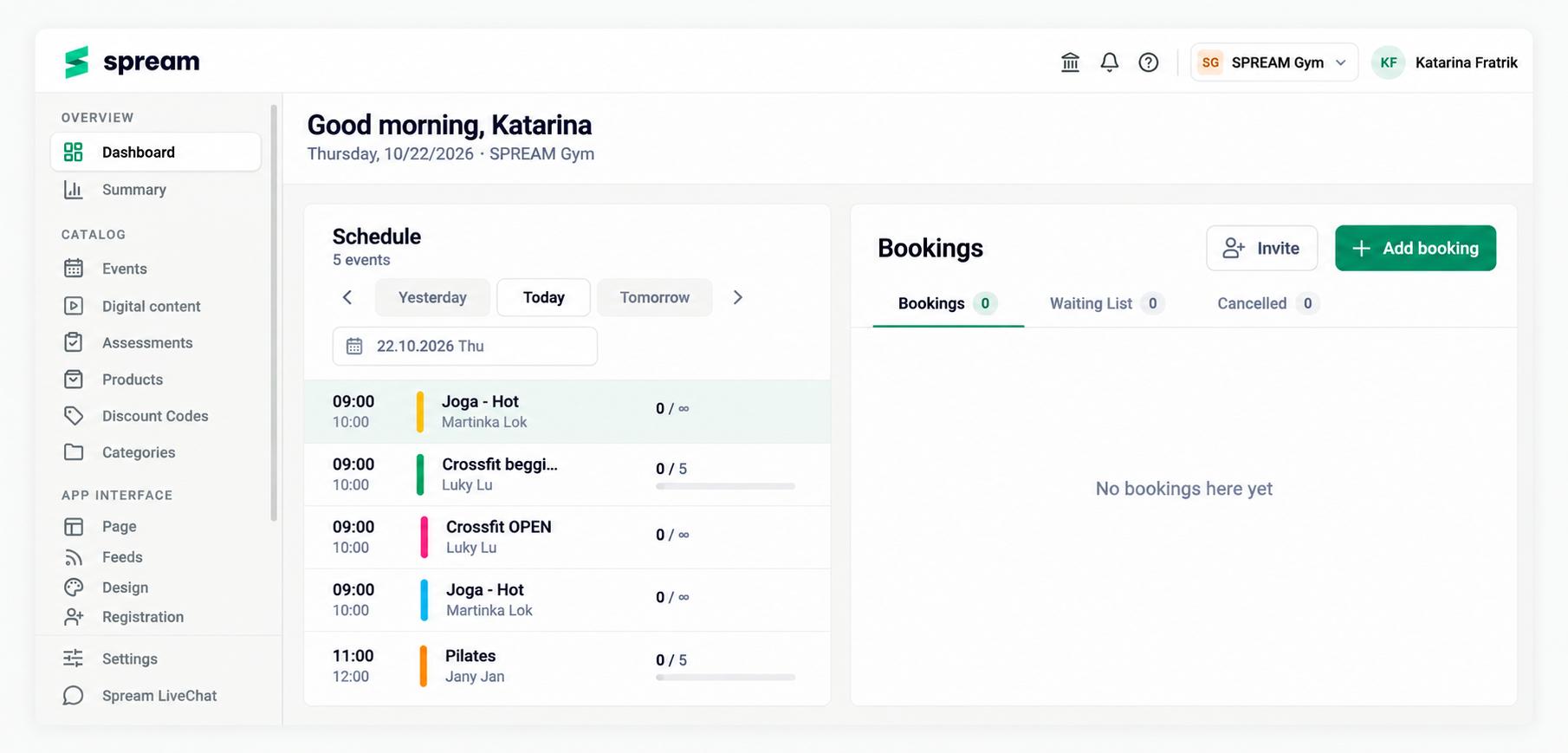This screenshot has width=1568, height=753.
Task: Open the Crossfit beggi... event by Luky Lu
Action: [x=567, y=475]
